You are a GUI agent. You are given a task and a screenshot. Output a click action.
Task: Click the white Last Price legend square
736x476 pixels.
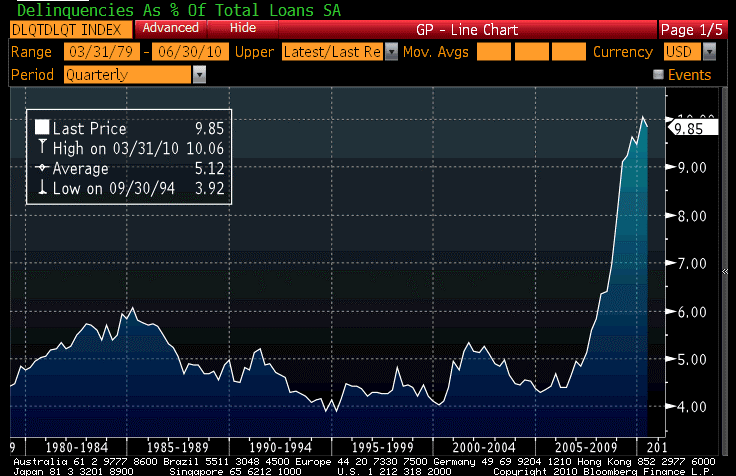pos(42,127)
